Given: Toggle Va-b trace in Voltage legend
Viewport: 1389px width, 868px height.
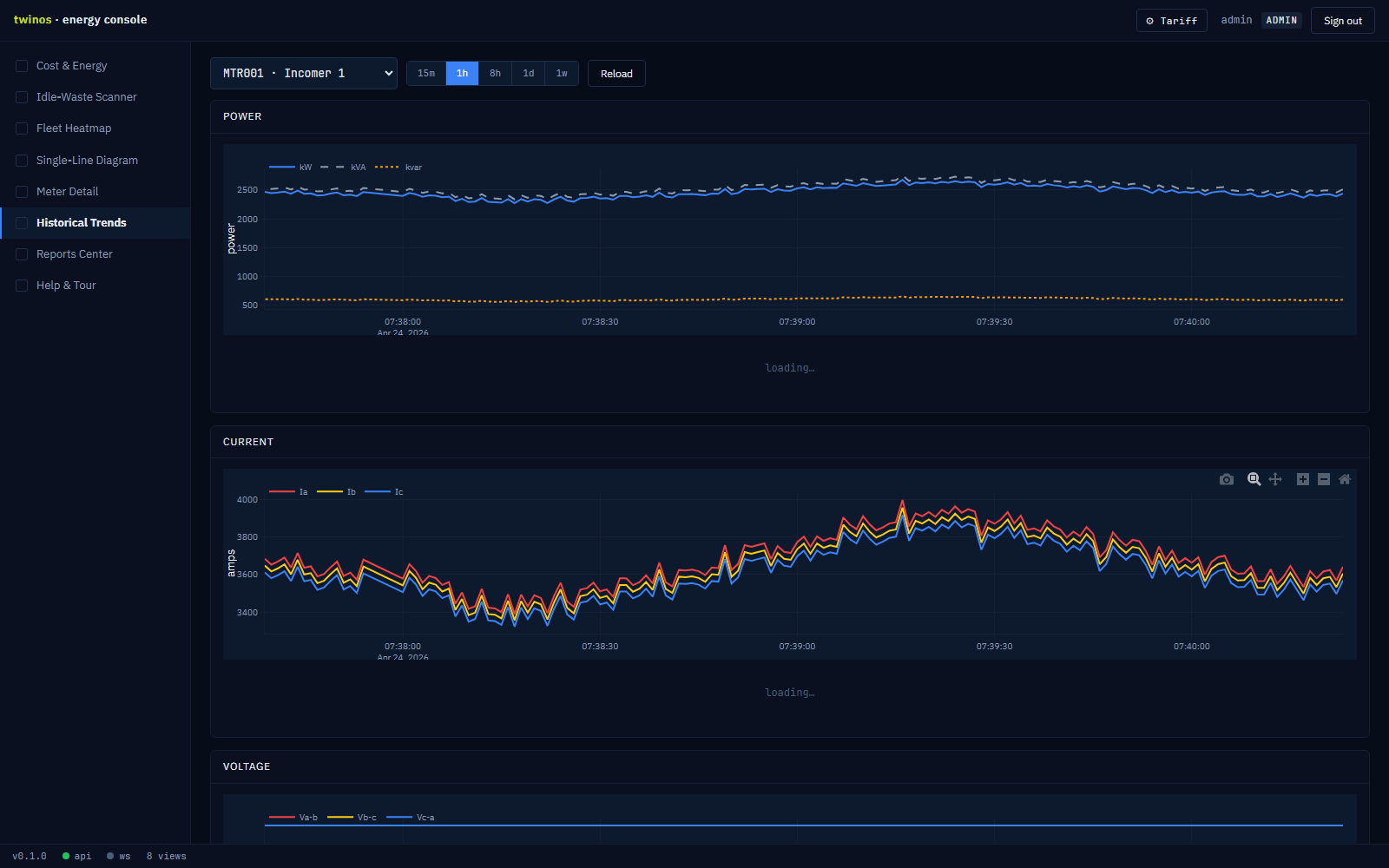Looking at the screenshot, I should click(x=293, y=818).
